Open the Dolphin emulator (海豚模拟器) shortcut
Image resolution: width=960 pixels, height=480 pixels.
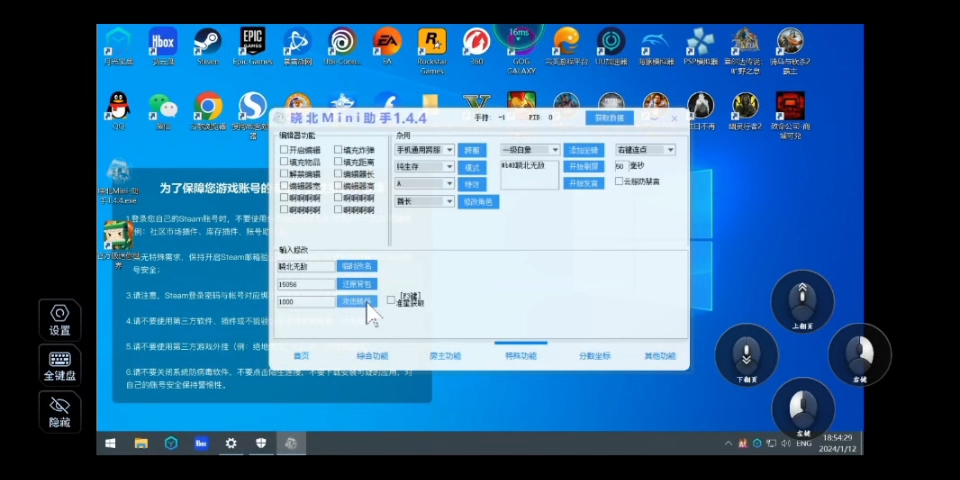[656, 46]
